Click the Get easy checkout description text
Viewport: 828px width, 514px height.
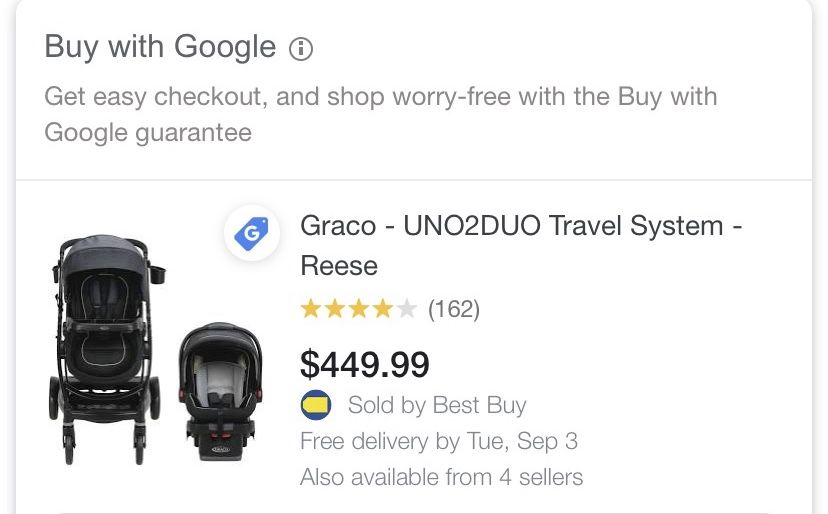380,97
